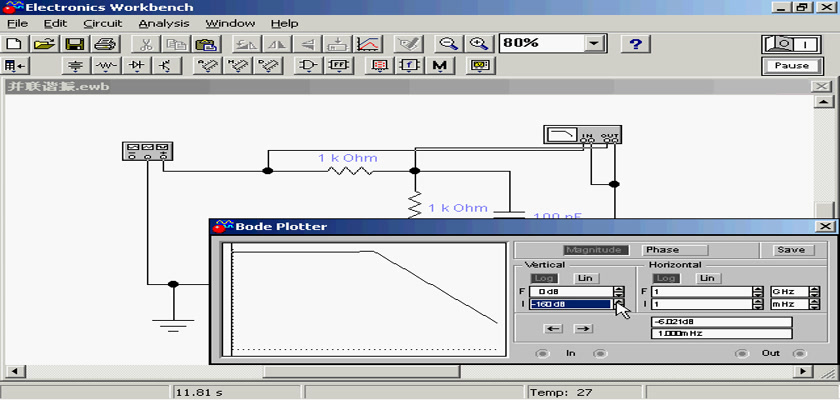
Task: Move Bode cursor right with arrow button
Action: [x=583, y=329]
